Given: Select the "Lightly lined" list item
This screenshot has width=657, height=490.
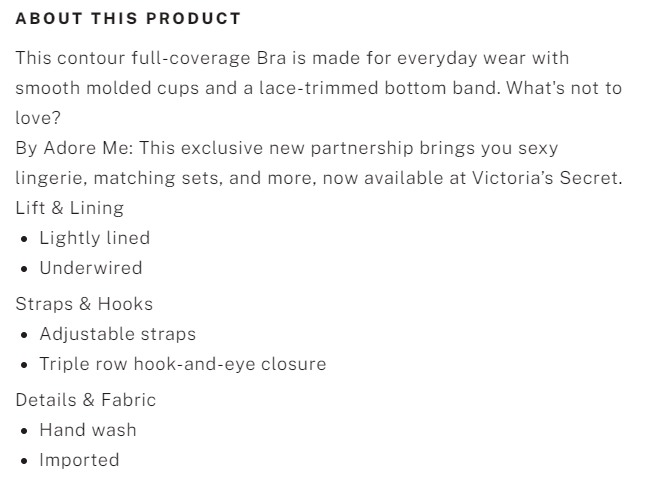Looking at the screenshot, I should click(x=94, y=238).
